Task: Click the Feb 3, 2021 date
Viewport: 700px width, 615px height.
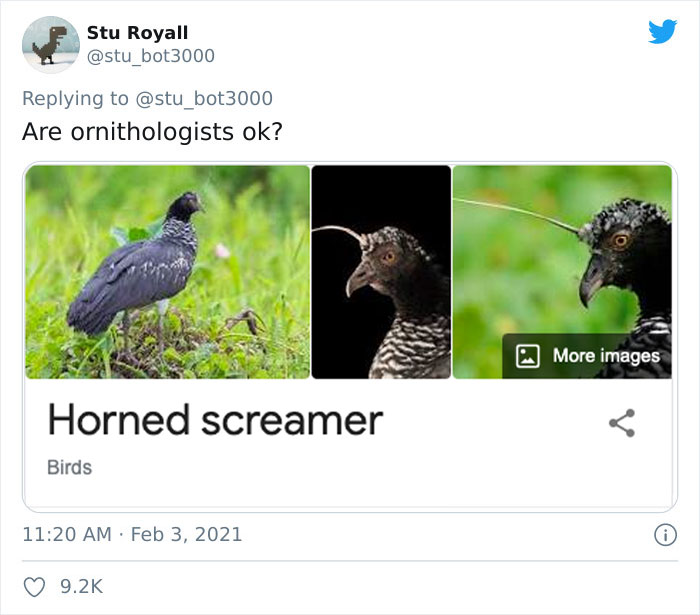Action: (187, 534)
